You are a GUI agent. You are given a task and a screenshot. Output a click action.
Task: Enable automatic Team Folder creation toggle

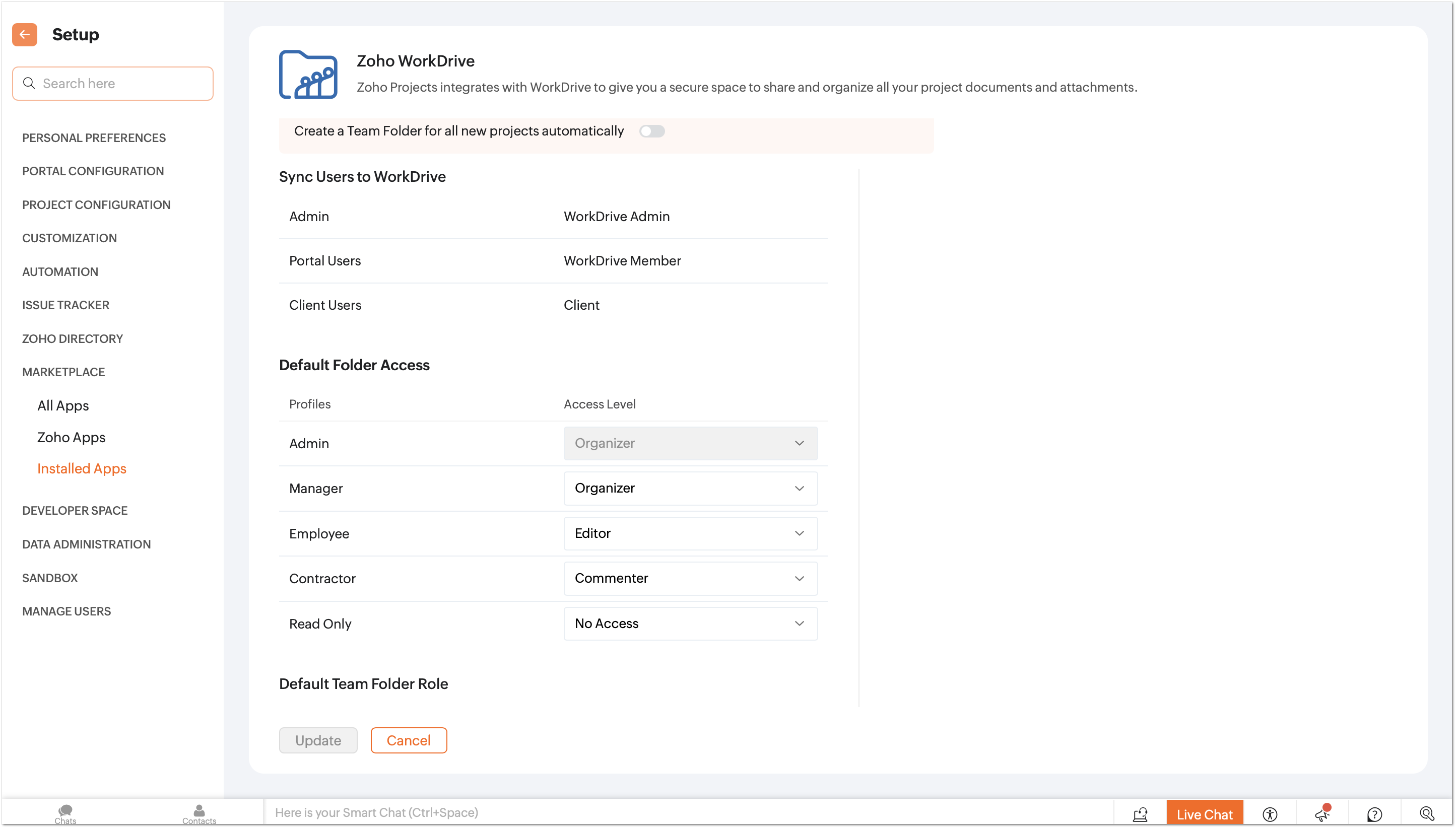(652, 131)
